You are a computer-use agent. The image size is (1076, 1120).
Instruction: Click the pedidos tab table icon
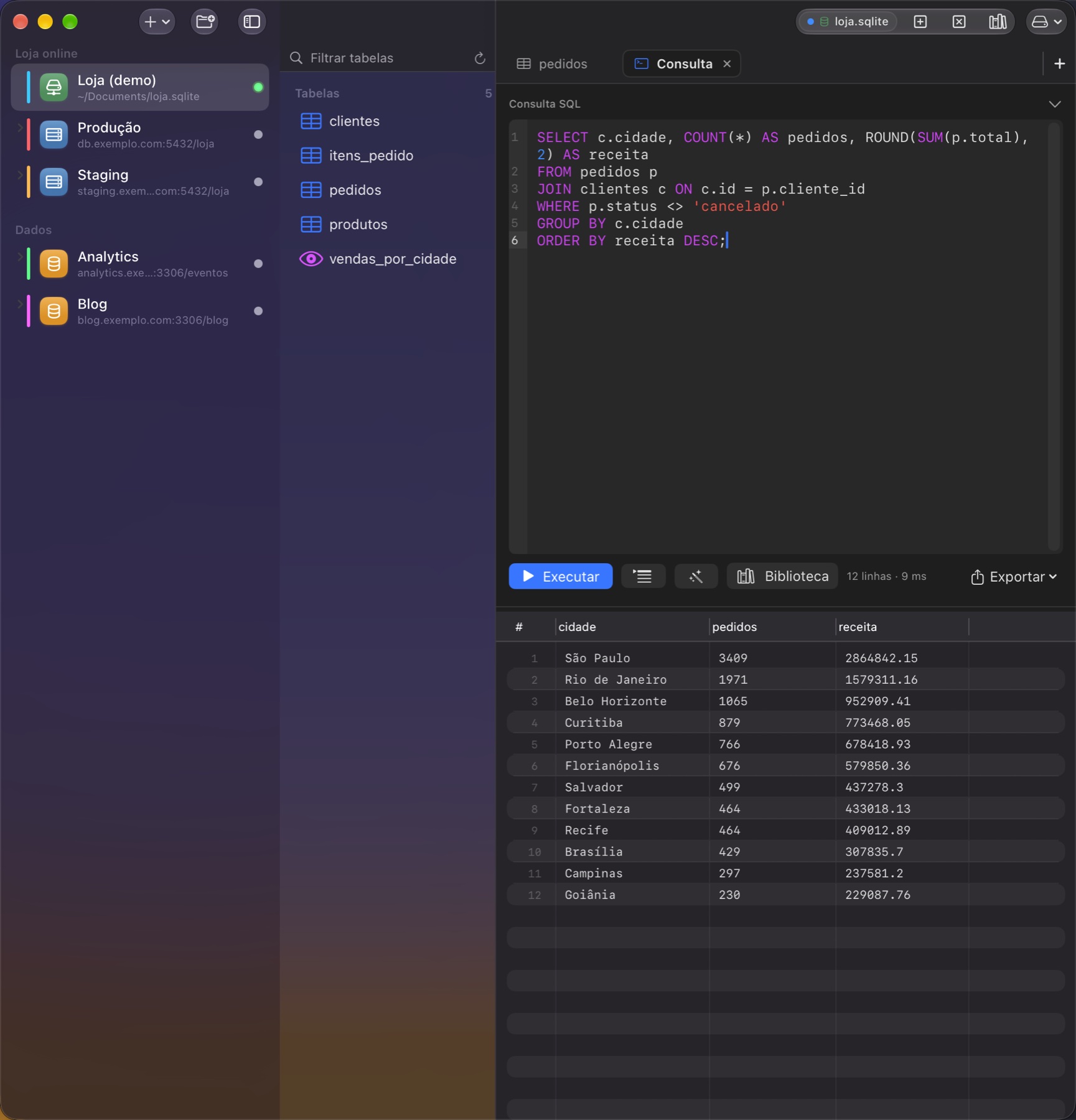(x=524, y=64)
